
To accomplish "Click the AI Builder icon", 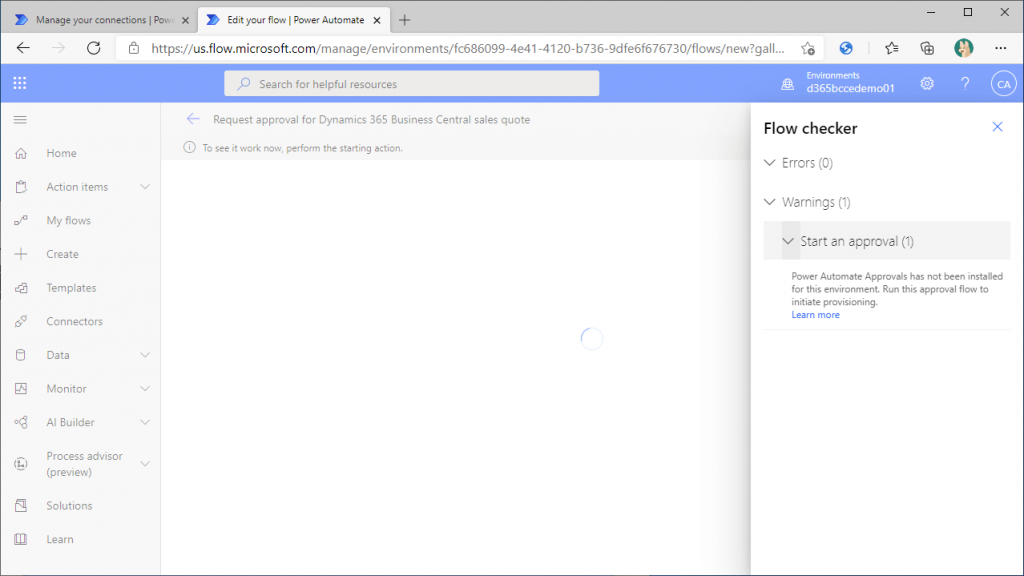I will point(21,423).
